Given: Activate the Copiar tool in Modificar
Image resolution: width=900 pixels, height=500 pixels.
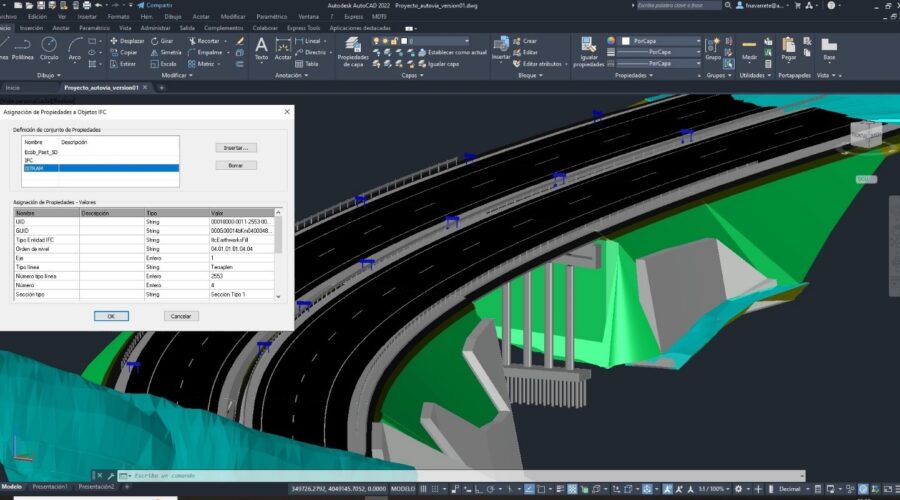Looking at the screenshot, I should 123,52.
